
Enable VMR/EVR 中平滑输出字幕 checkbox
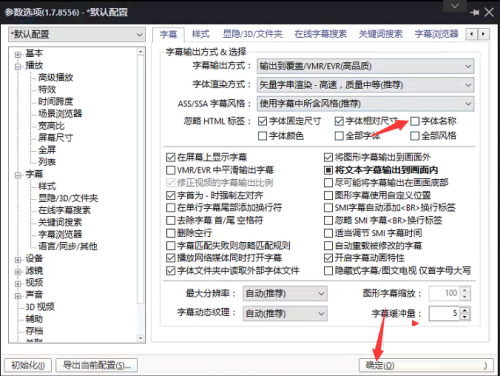170,170
